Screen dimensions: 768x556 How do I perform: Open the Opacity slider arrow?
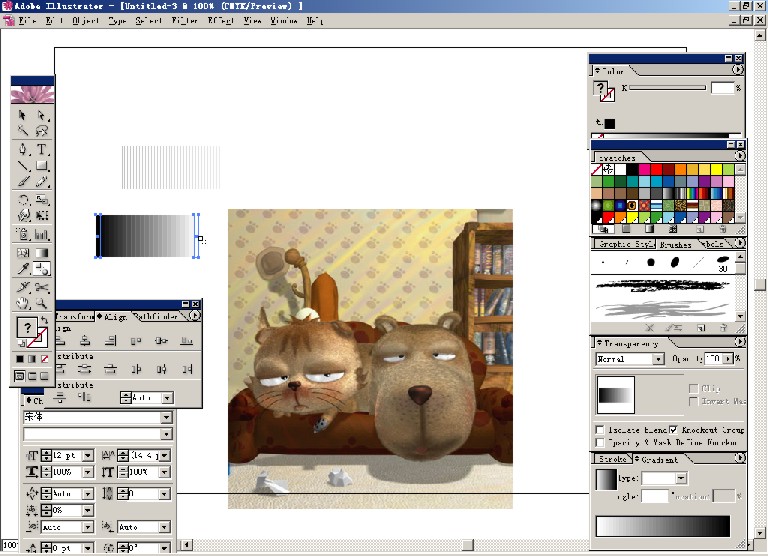pyautogui.click(x=728, y=359)
